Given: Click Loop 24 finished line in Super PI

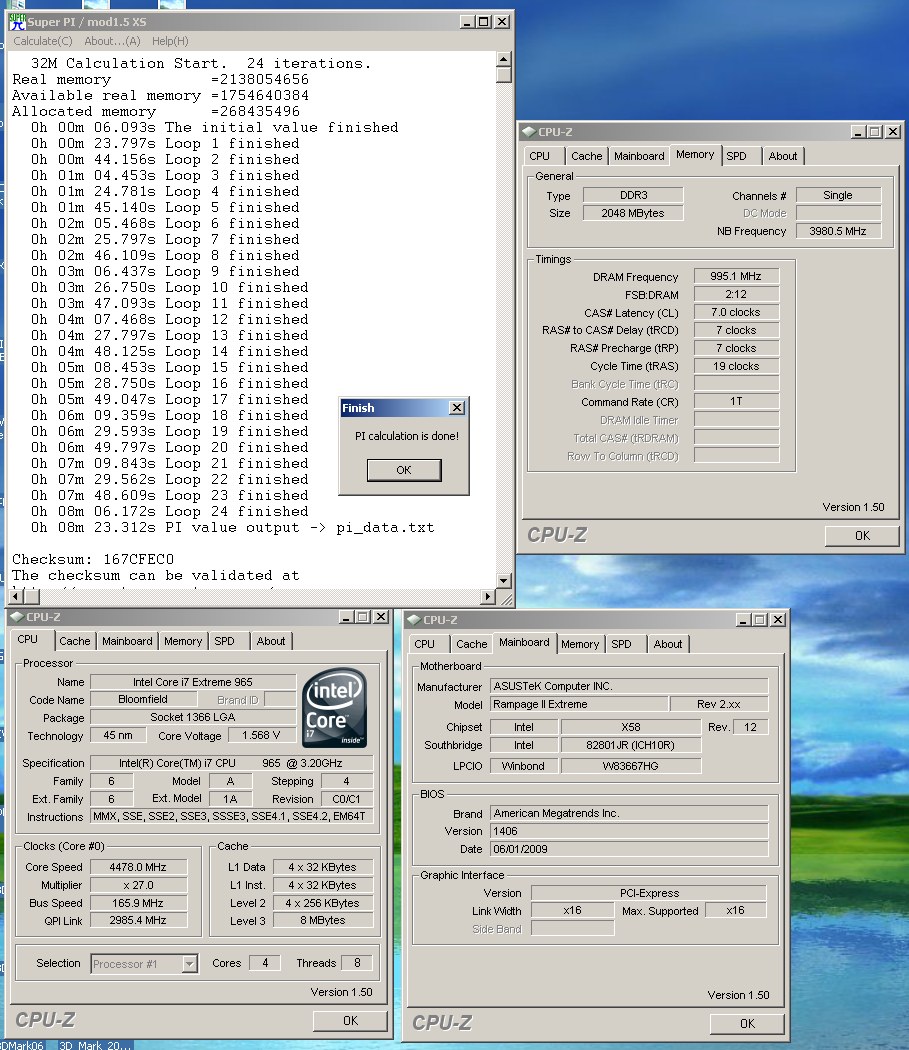Looking at the screenshot, I should click(169, 512).
